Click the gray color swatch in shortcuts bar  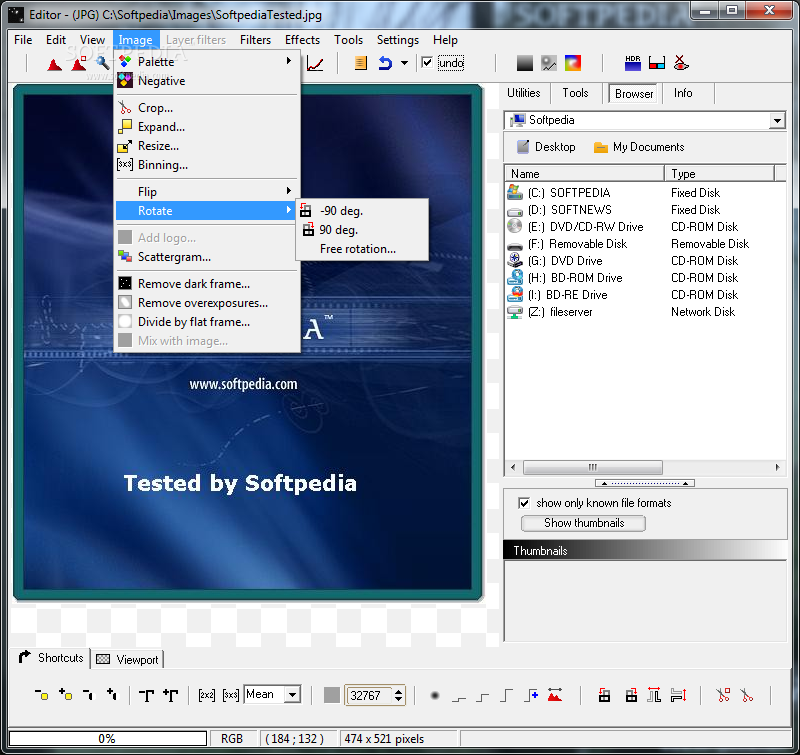pyautogui.click(x=332, y=695)
